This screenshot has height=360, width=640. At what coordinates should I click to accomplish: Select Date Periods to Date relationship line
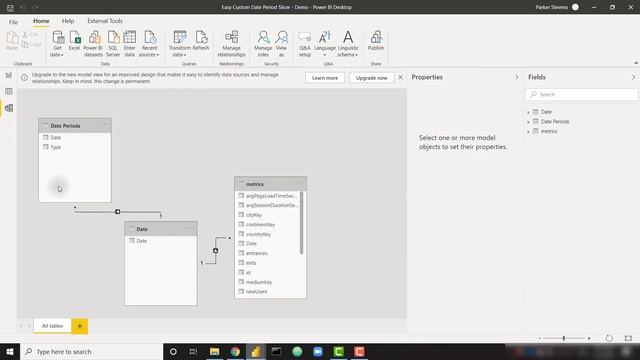(118, 211)
